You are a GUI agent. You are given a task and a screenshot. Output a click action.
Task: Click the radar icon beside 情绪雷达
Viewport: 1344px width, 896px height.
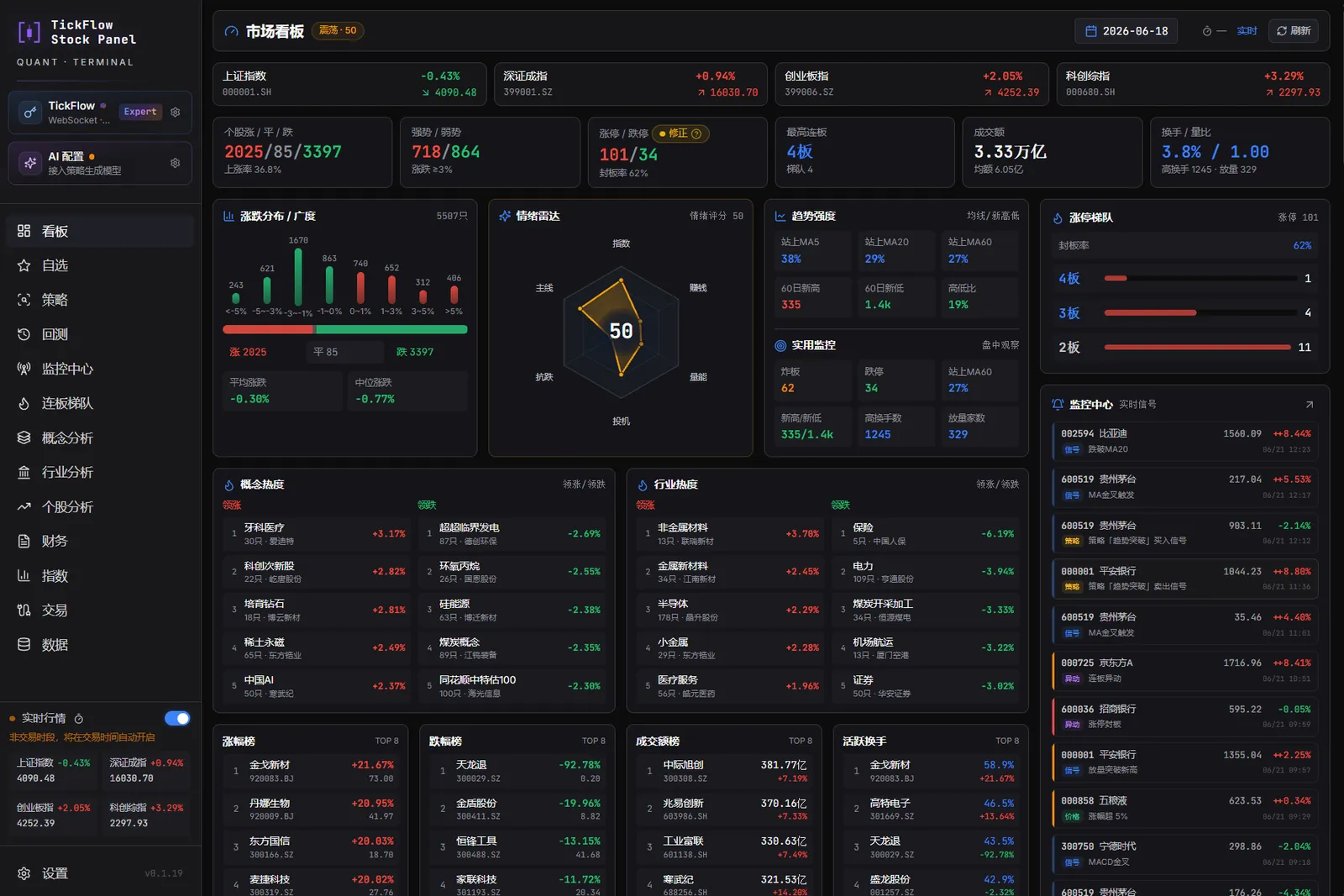505,216
